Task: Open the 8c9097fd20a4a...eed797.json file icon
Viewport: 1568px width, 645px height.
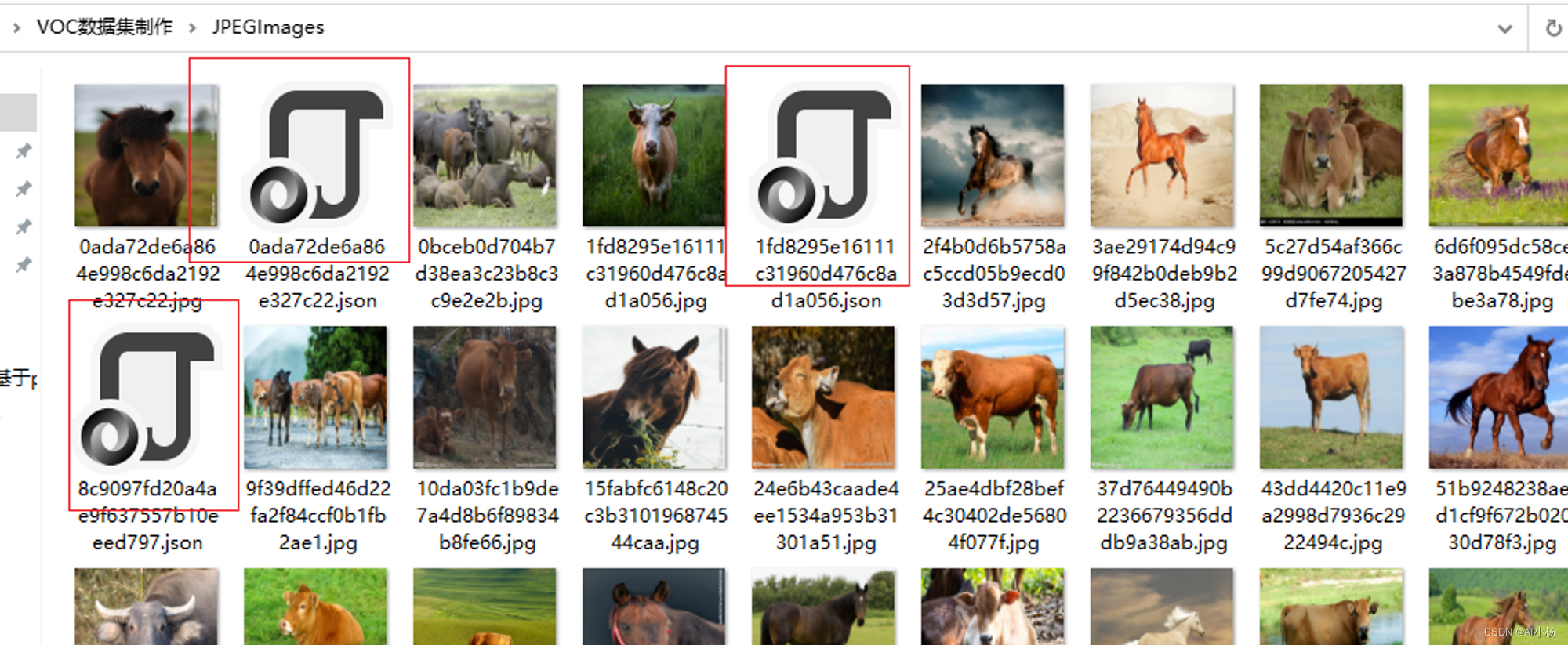Action: pyautogui.click(x=147, y=397)
